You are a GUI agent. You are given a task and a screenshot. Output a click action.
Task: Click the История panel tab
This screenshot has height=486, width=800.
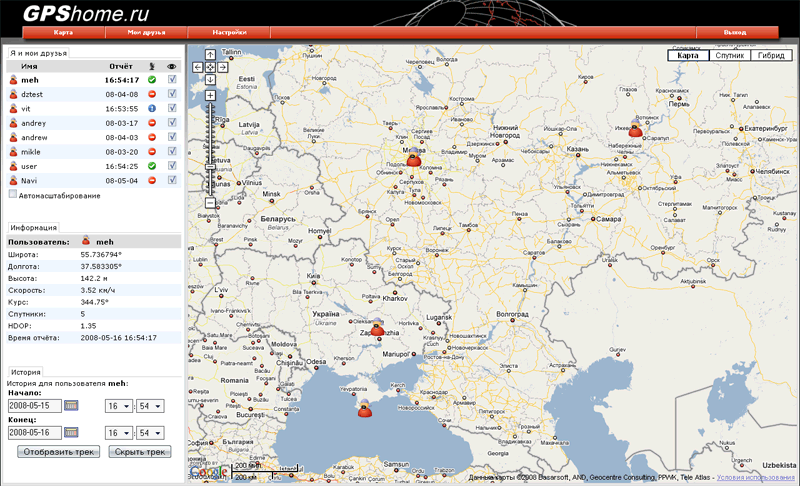tap(26, 372)
